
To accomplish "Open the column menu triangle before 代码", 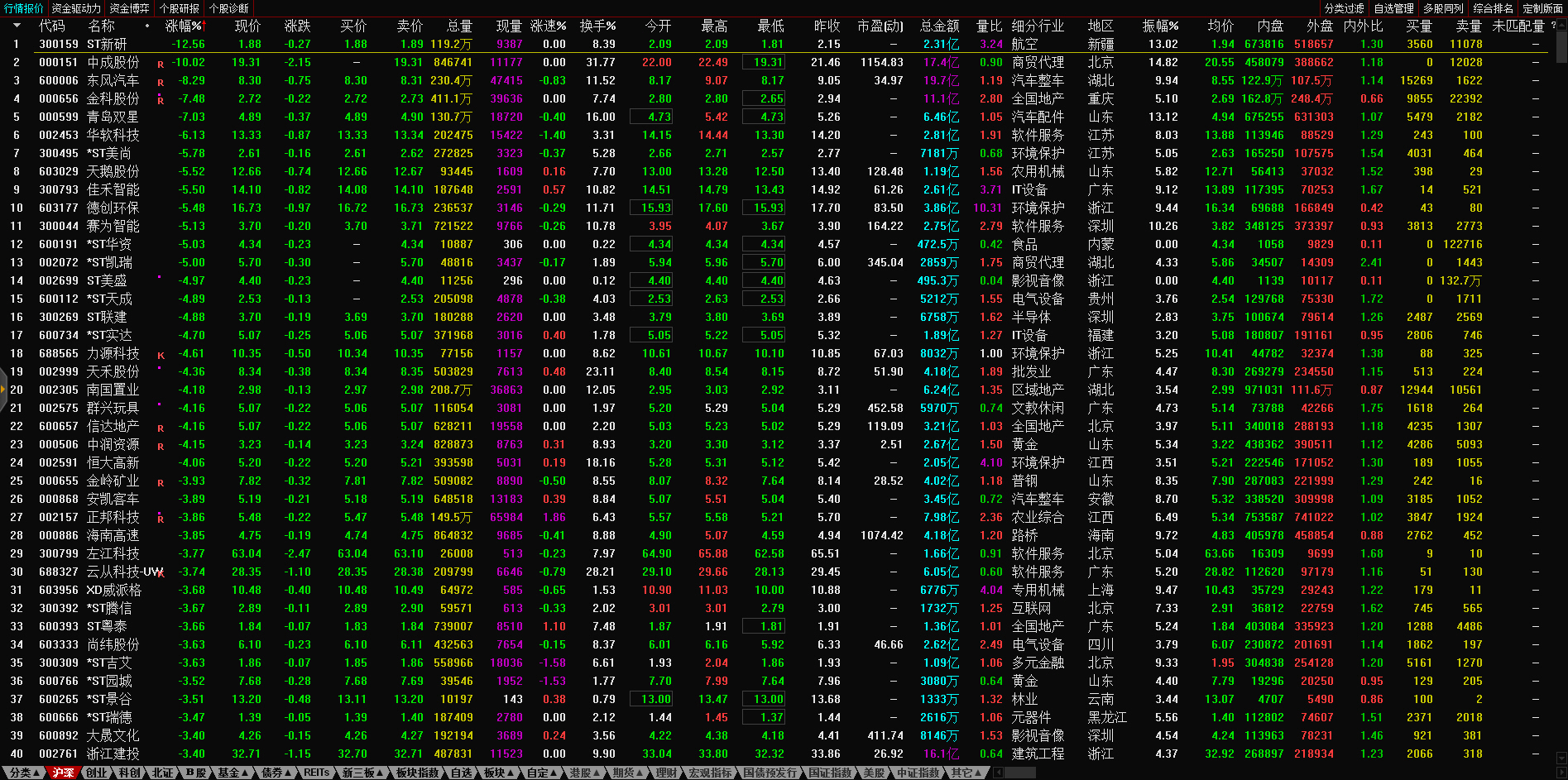I will [x=17, y=26].
